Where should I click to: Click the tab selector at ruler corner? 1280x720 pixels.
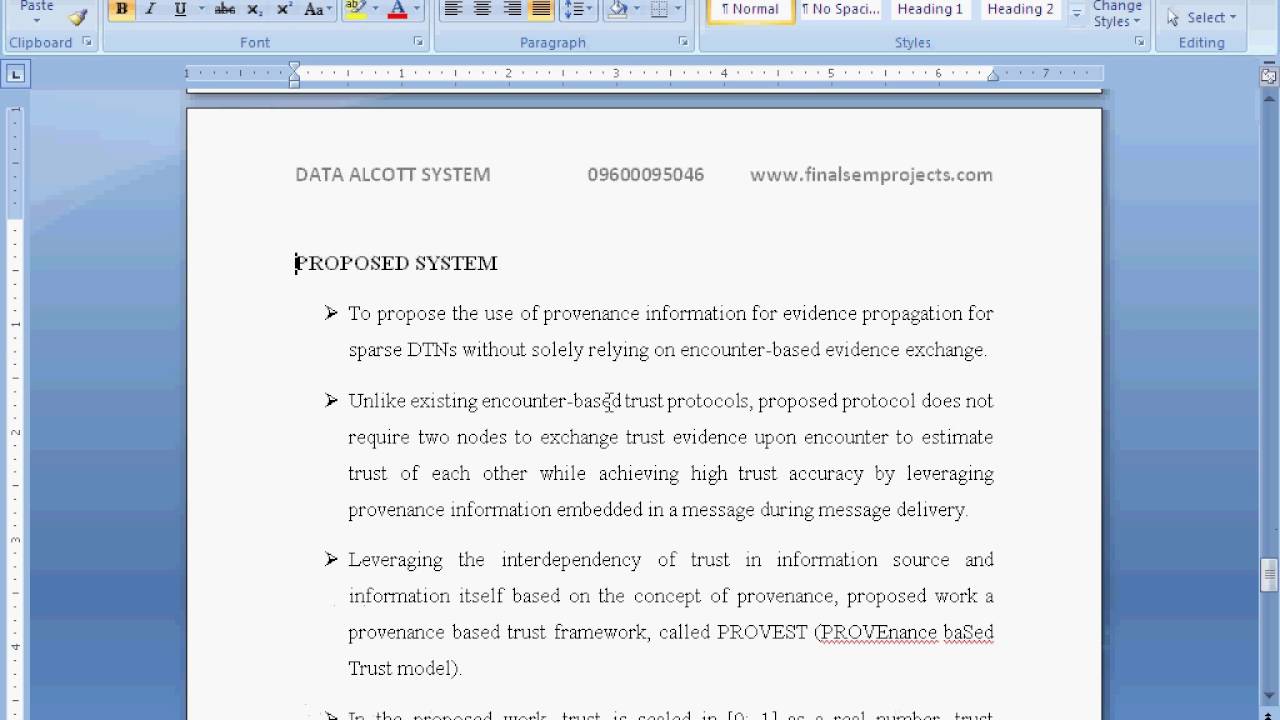tap(16, 73)
